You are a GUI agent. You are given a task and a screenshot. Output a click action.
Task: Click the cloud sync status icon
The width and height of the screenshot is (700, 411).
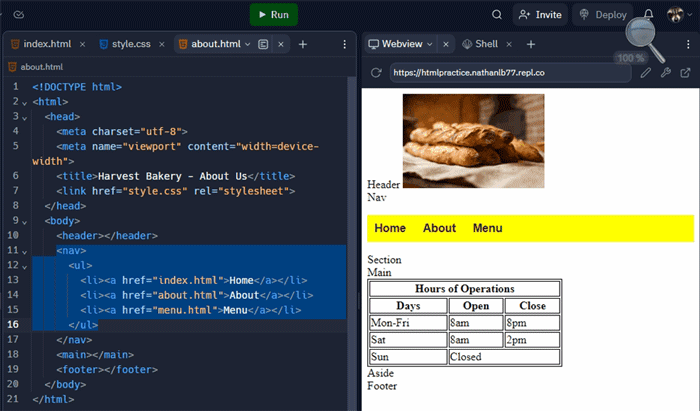pos(18,15)
